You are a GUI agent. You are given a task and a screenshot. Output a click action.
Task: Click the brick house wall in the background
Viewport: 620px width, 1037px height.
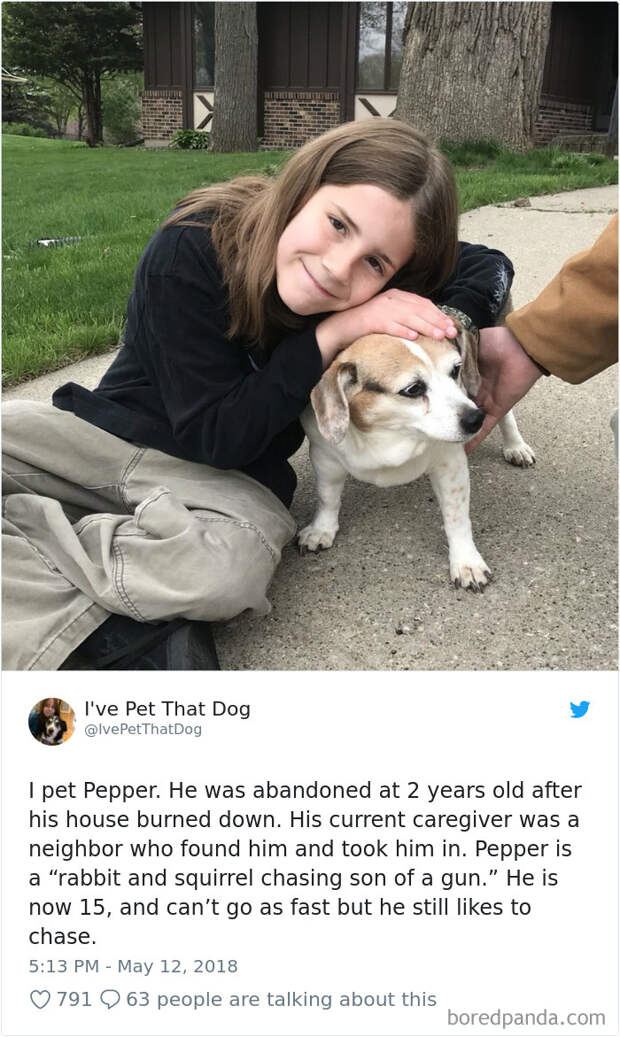pyautogui.click(x=301, y=118)
